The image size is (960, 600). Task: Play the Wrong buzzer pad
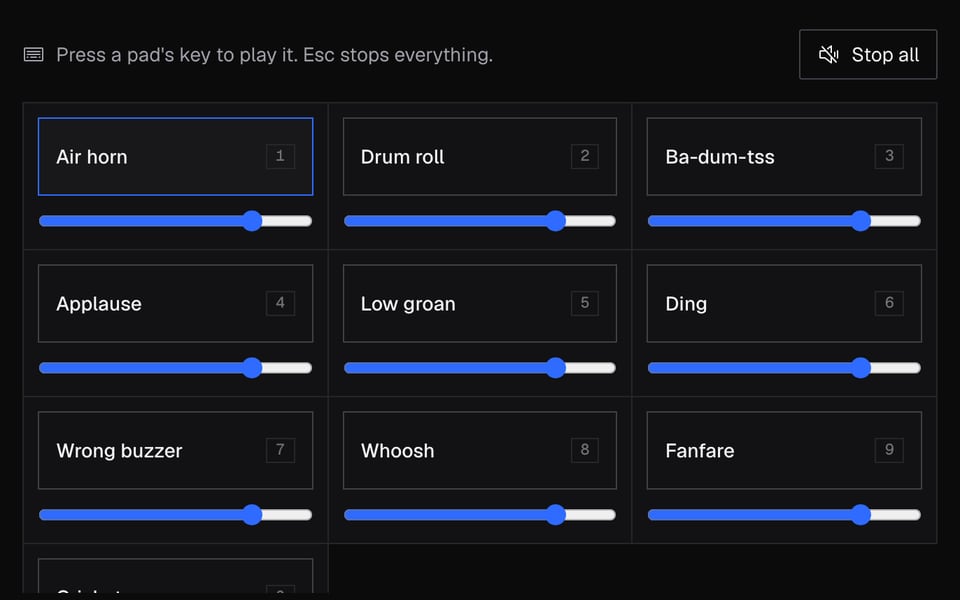pyautogui.click(x=175, y=451)
